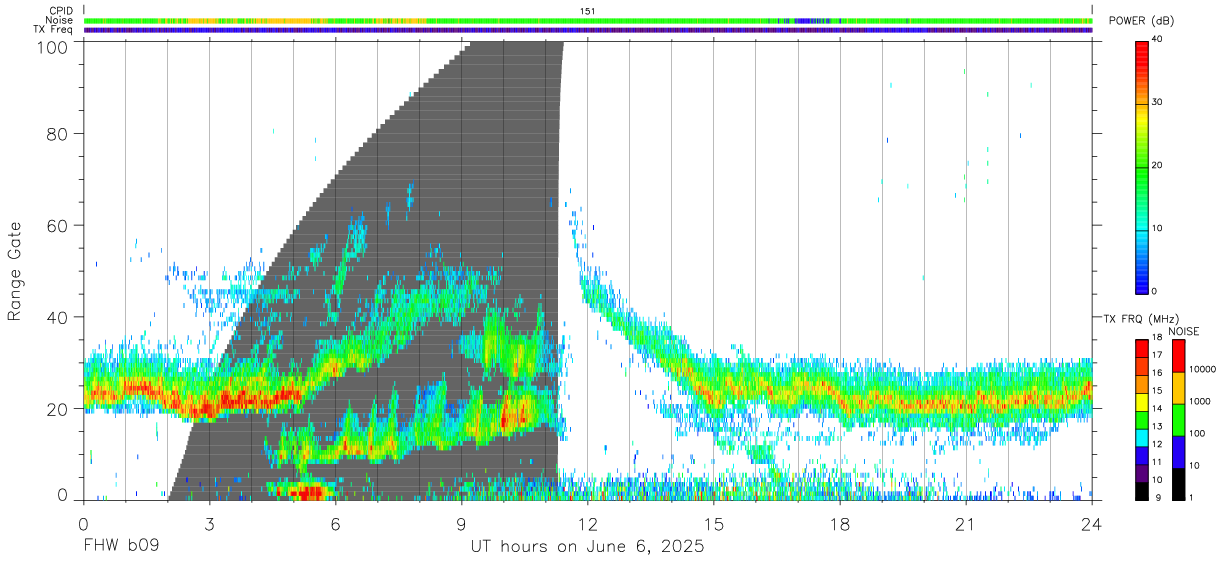Click the orange noise swatch between 1000 and 10000
Viewport: 1228px width, 567px height.
click(1178, 388)
